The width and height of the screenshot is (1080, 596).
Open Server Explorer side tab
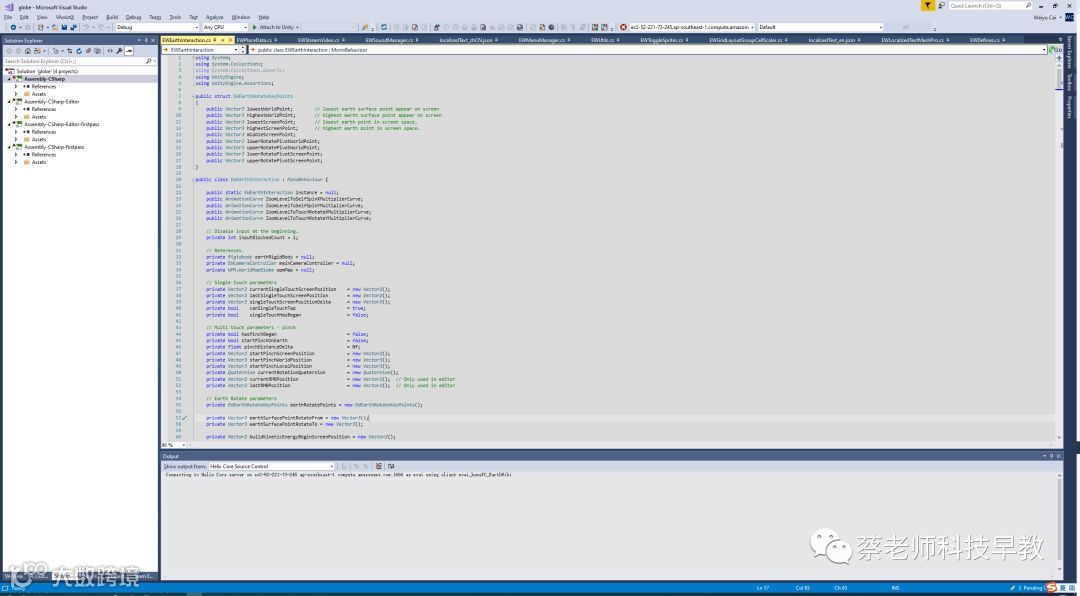coord(1070,52)
